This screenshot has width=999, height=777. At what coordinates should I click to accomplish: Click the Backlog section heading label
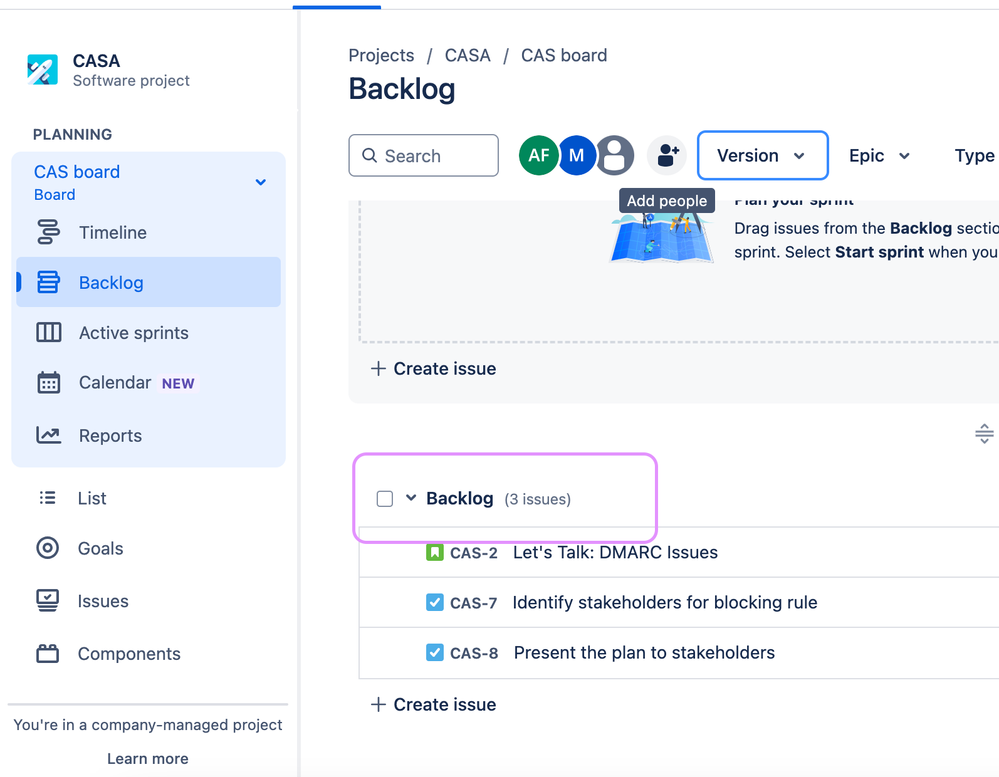coord(460,498)
